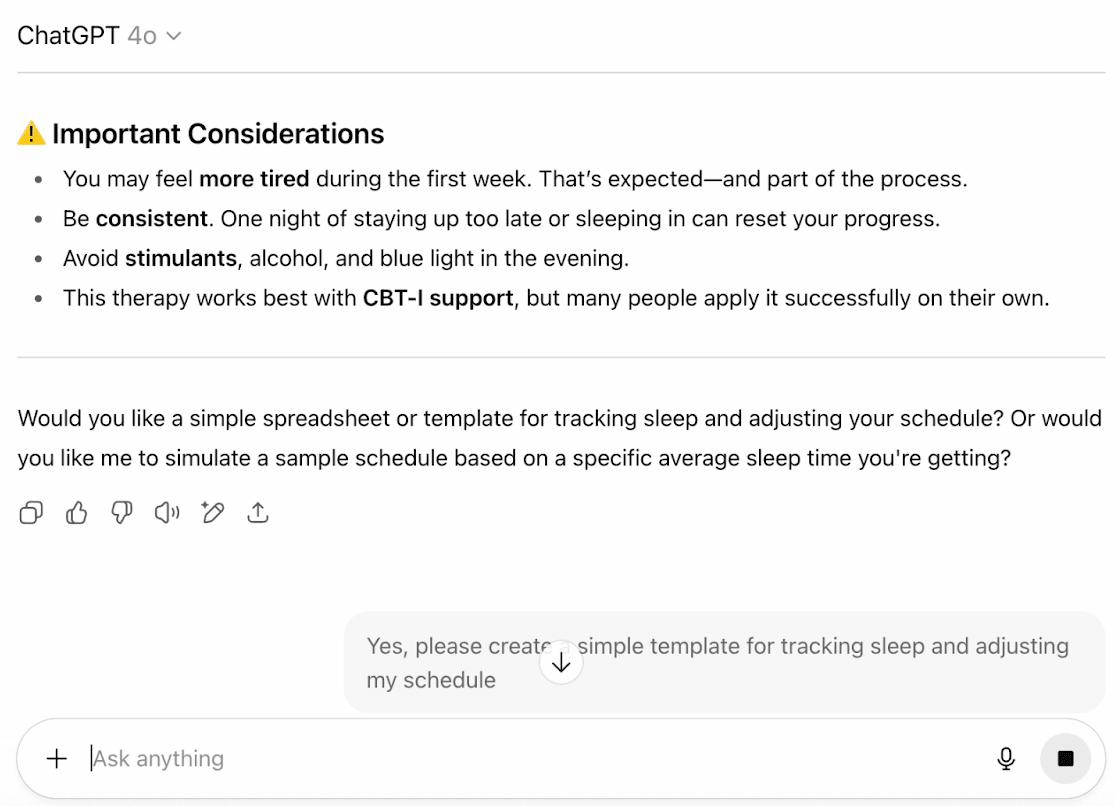The height and width of the screenshot is (806, 1115).
Task: Jump to latest message with the down arrow
Action: click(561, 662)
